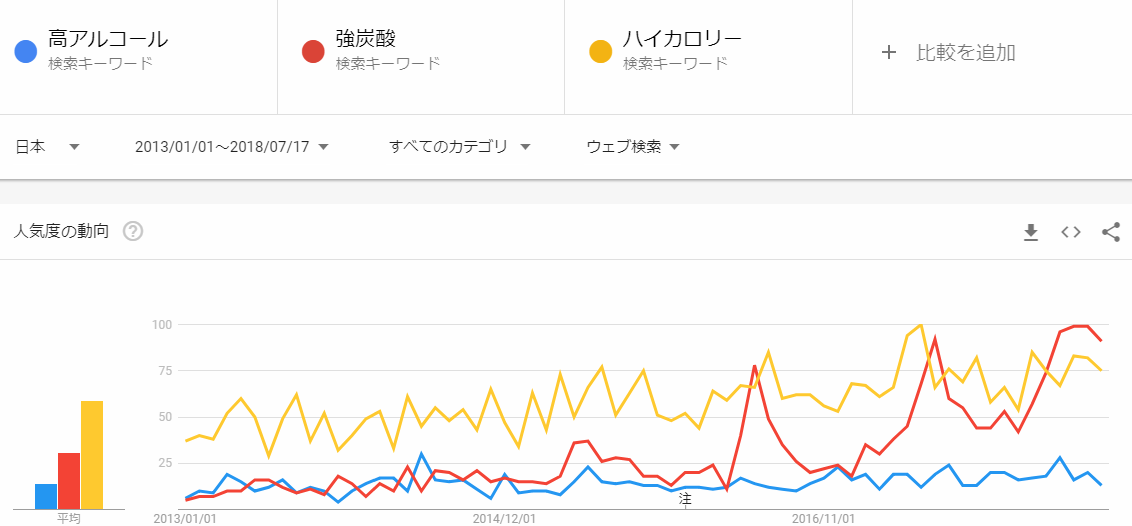Share the trend chart
Viewport: 1132px width, 526px height.
1110,232
